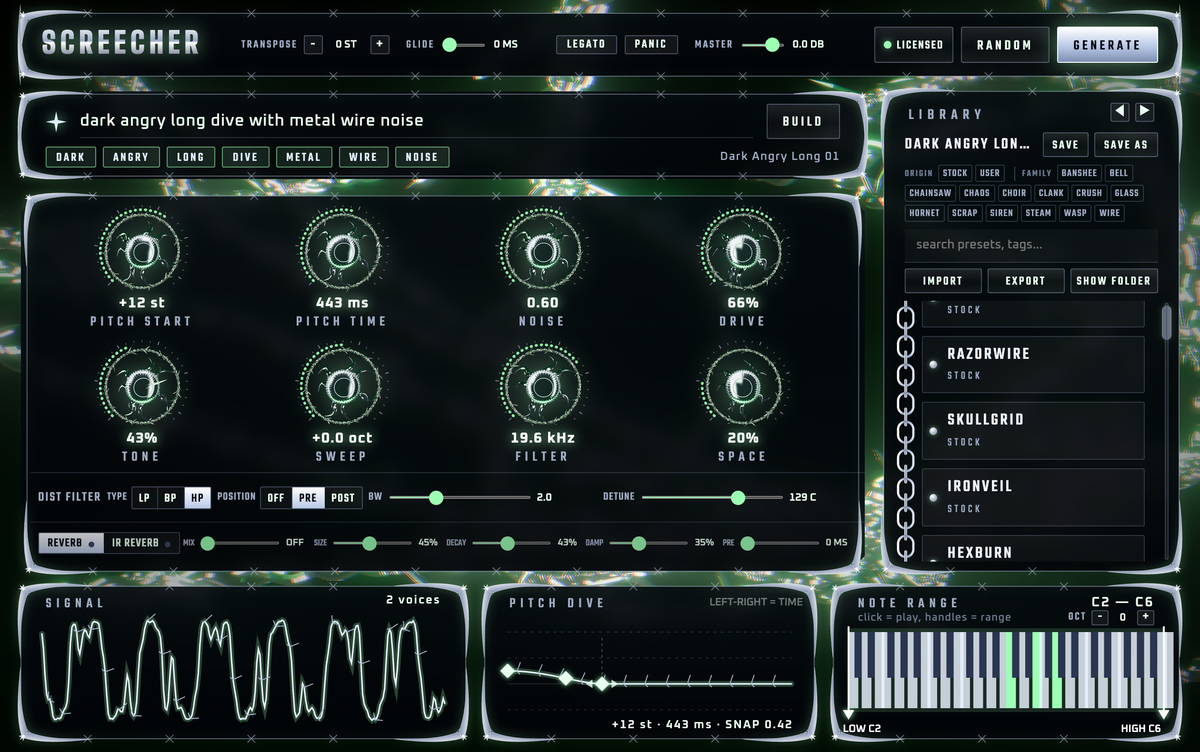Click the Detune slider handle
This screenshot has width=1200, height=752.
pos(738,497)
